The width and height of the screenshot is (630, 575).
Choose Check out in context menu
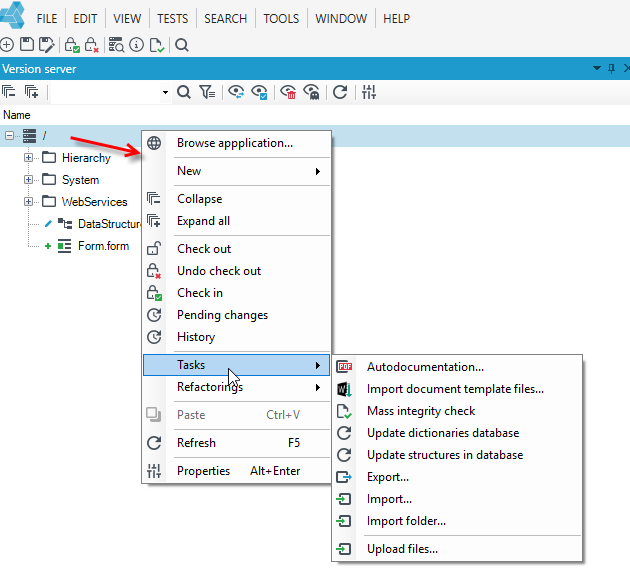[x=236, y=249]
